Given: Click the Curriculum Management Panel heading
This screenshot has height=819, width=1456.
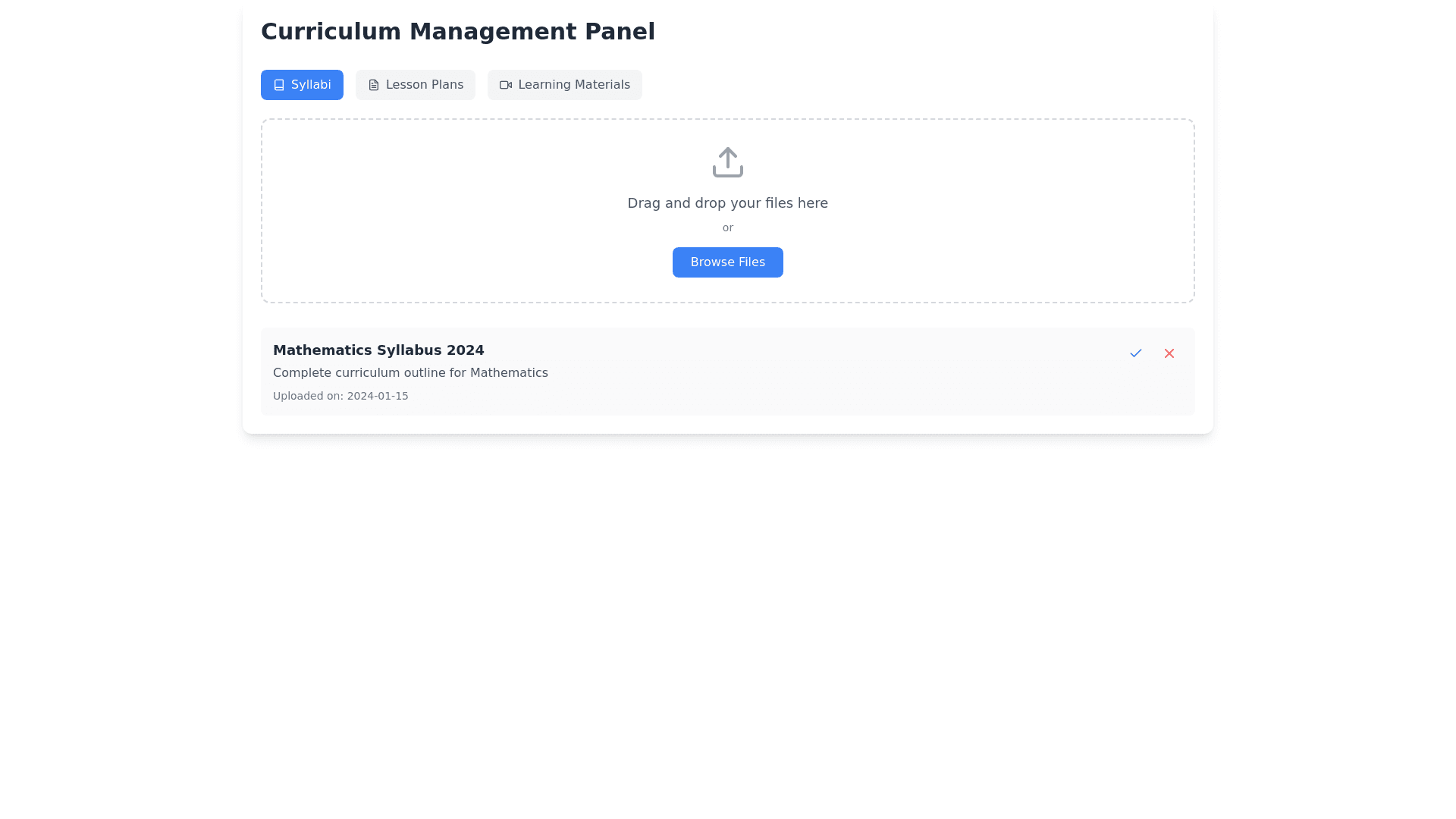Looking at the screenshot, I should [x=457, y=32].
